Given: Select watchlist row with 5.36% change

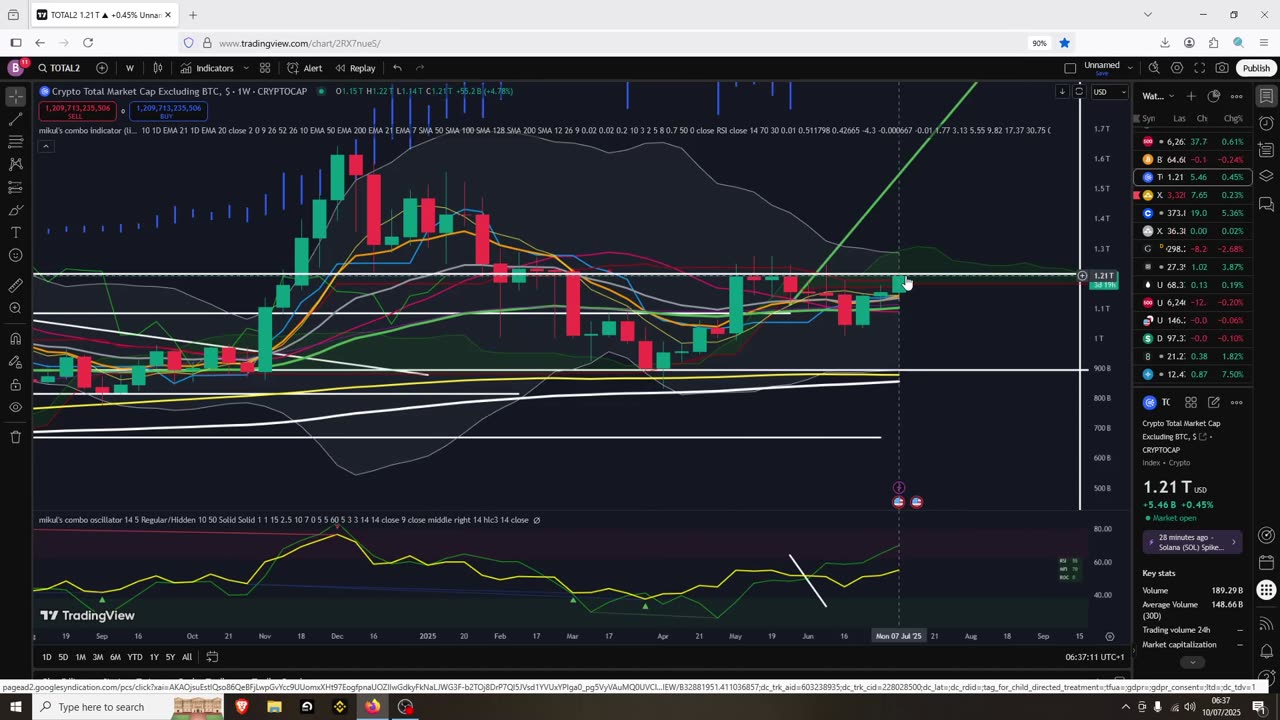Looking at the screenshot, I should (1192, 213).
